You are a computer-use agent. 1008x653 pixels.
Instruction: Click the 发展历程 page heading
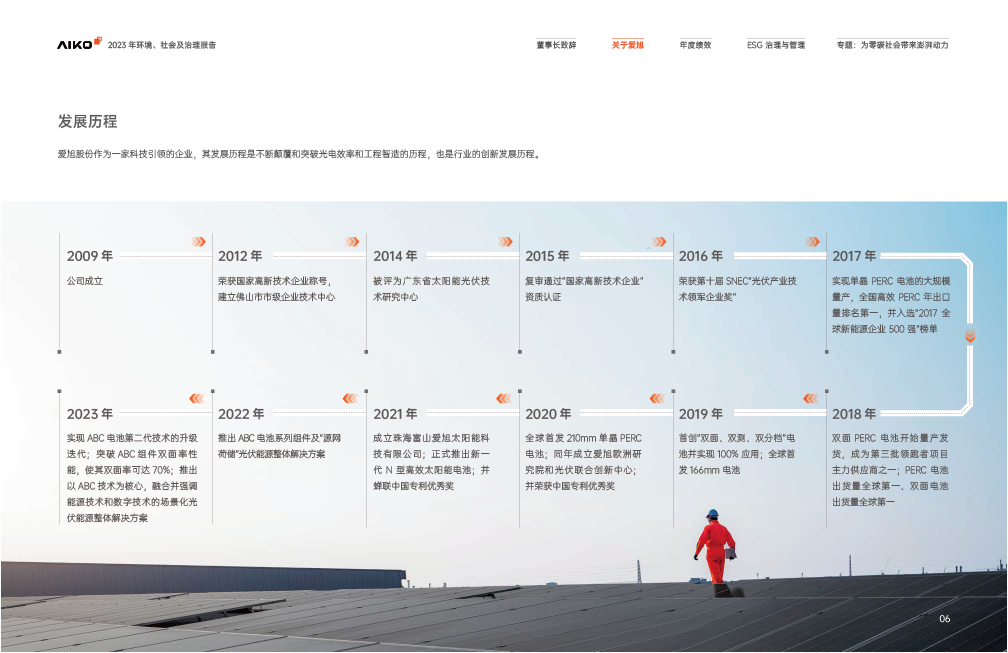tap(87, 121)
